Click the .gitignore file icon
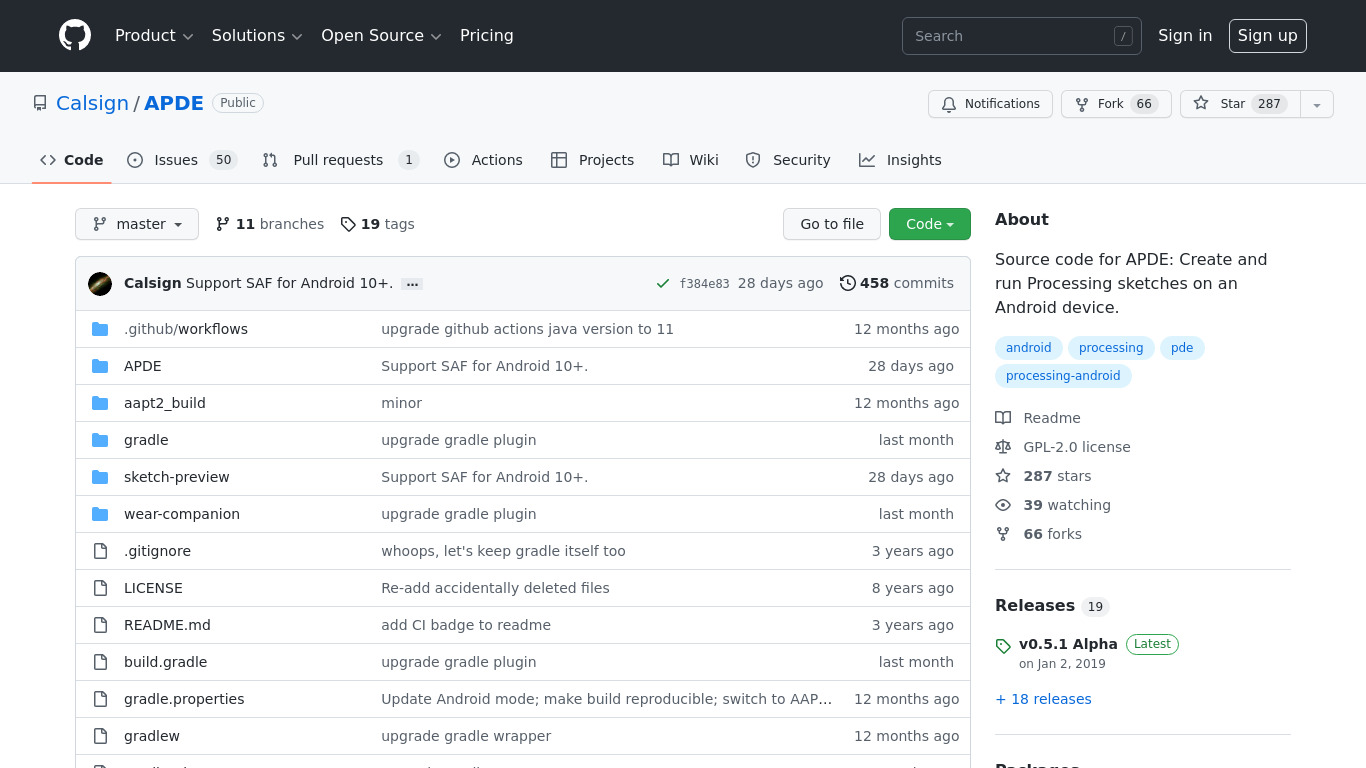The image size is (1366, 768). click(100, 551)
